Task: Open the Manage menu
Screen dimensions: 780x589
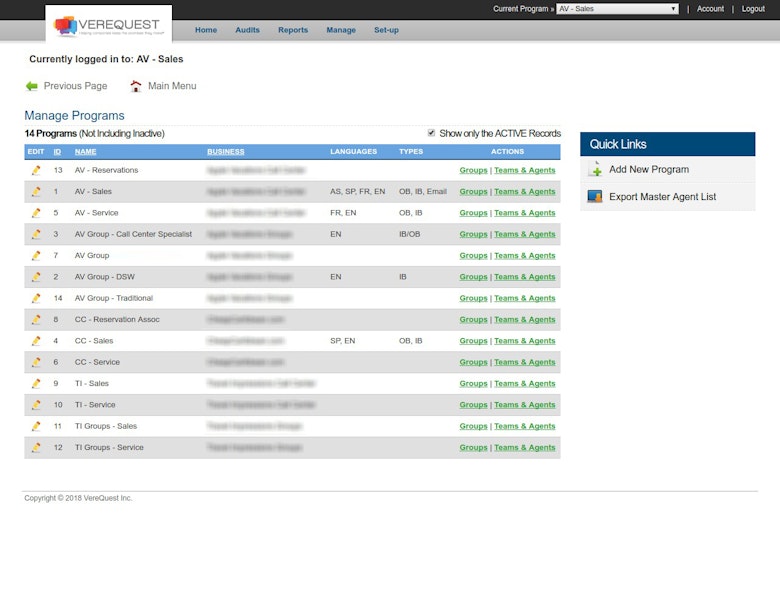Action: coord(341,30)
